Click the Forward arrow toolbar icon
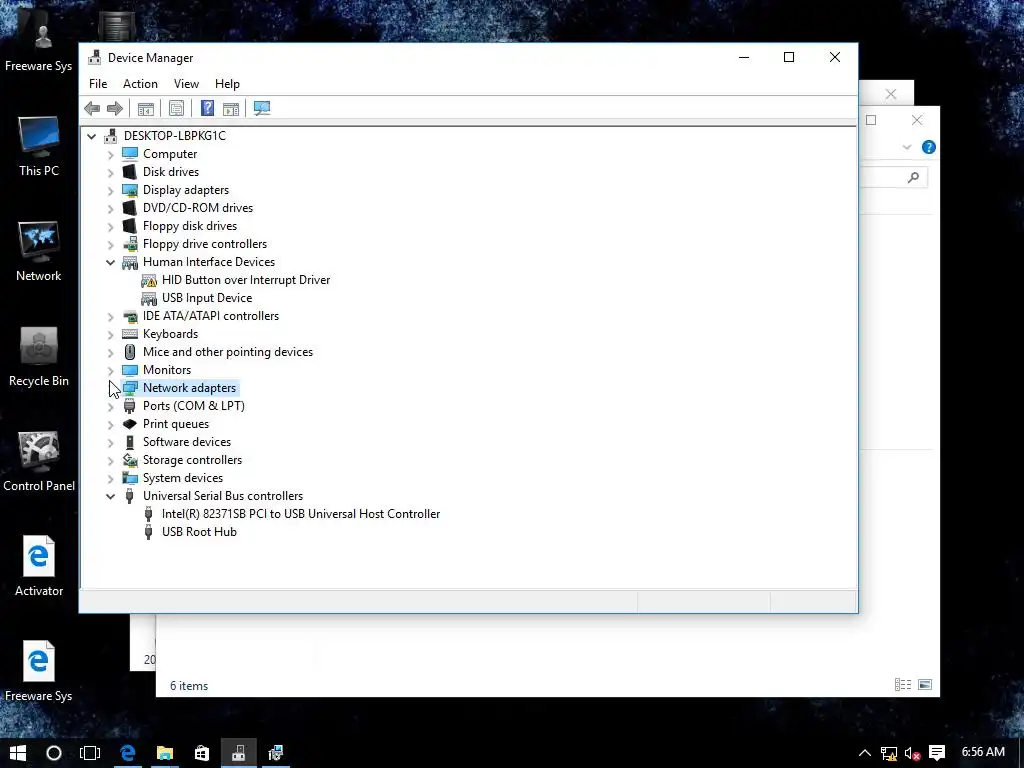The height and width of the screenshot is (768, 1024). (115, 108)
